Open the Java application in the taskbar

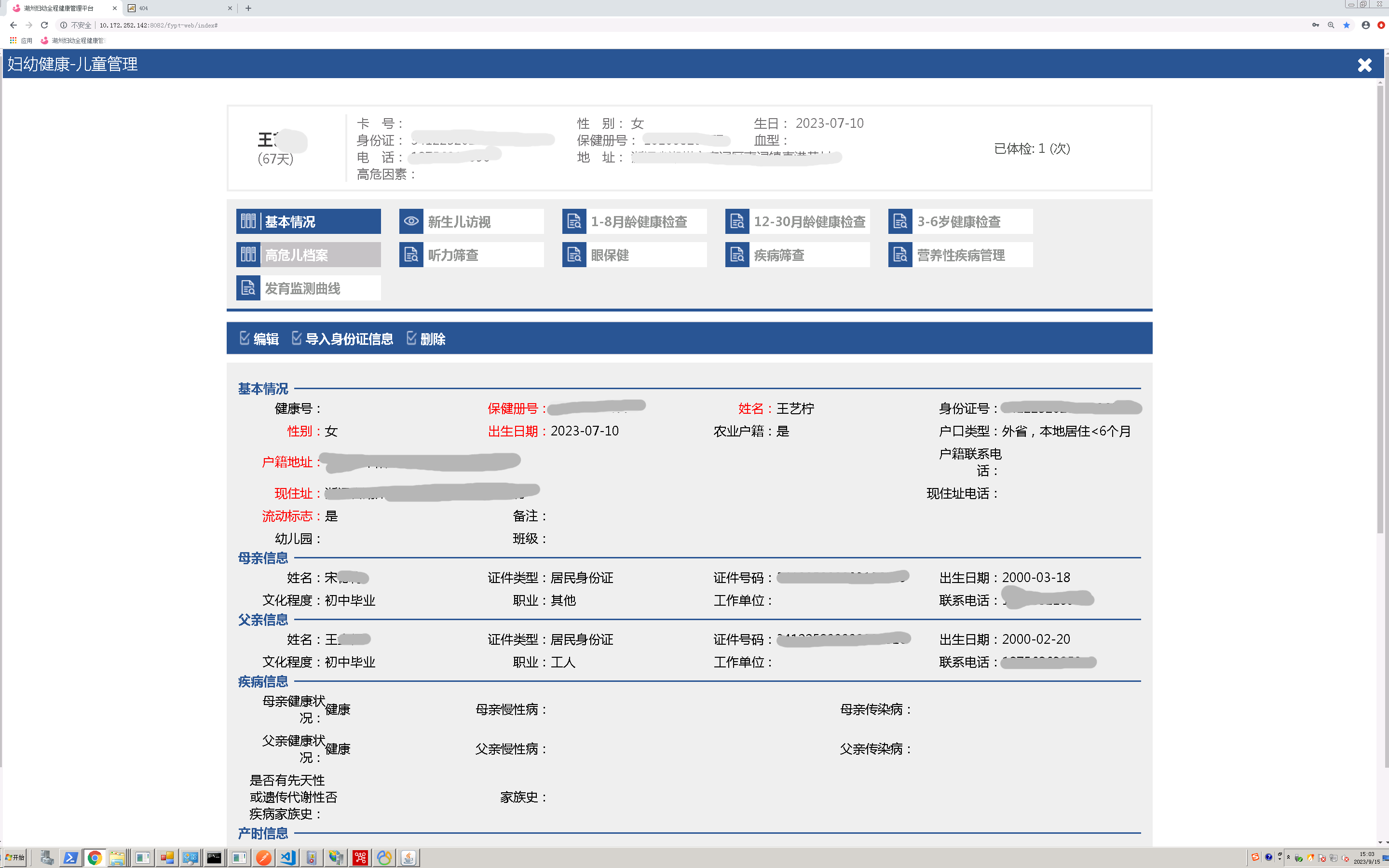coord(408,858)
